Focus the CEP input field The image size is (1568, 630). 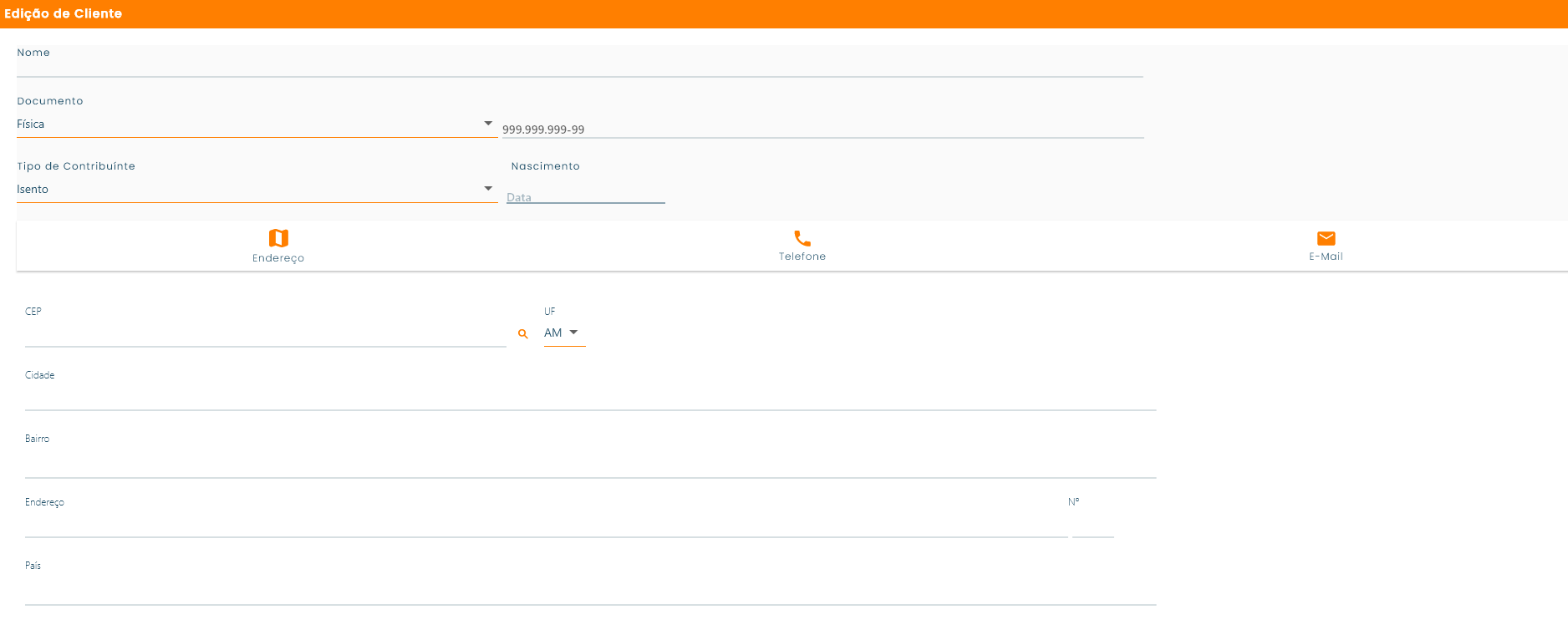(x=265, y=335)
